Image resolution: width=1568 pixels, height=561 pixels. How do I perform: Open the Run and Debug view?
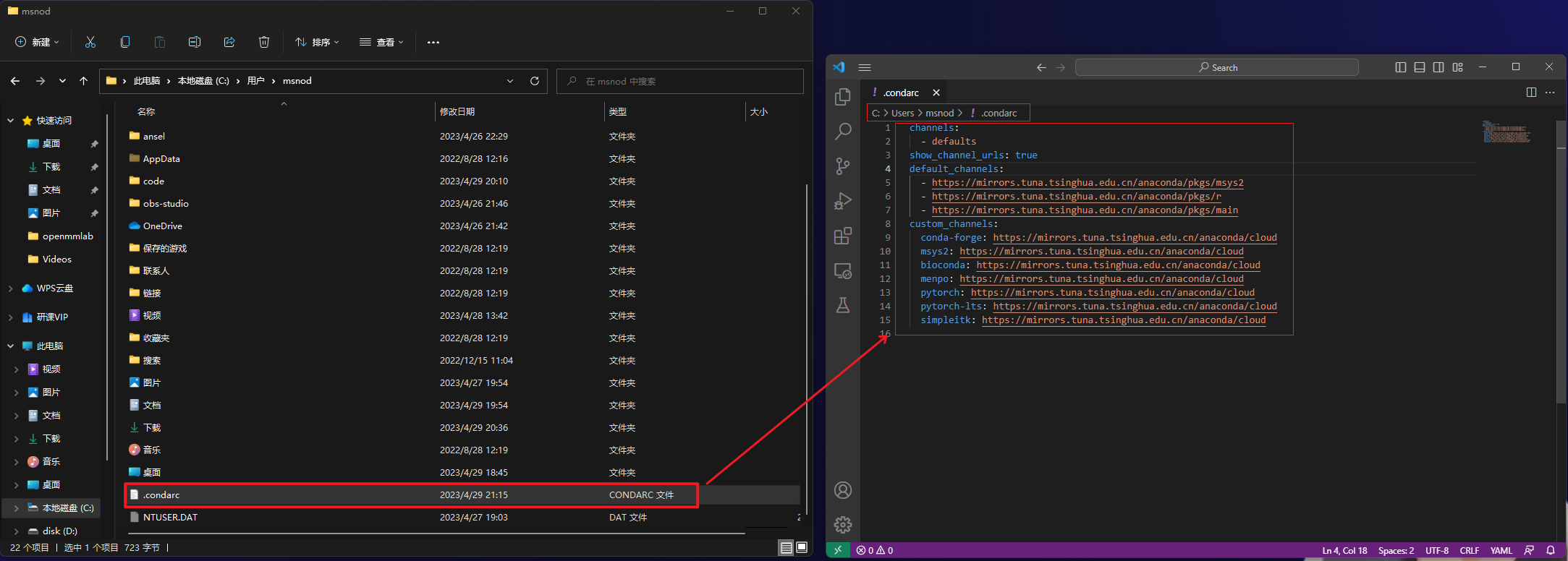pyautogui.click(x=843, y=201)
